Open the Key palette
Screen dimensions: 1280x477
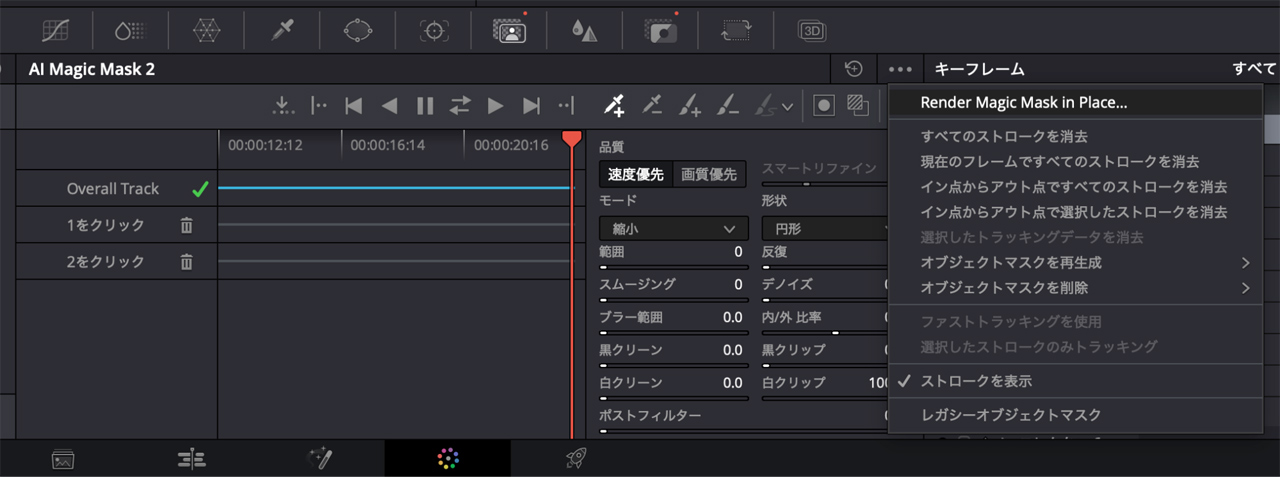tap(661, 30)
